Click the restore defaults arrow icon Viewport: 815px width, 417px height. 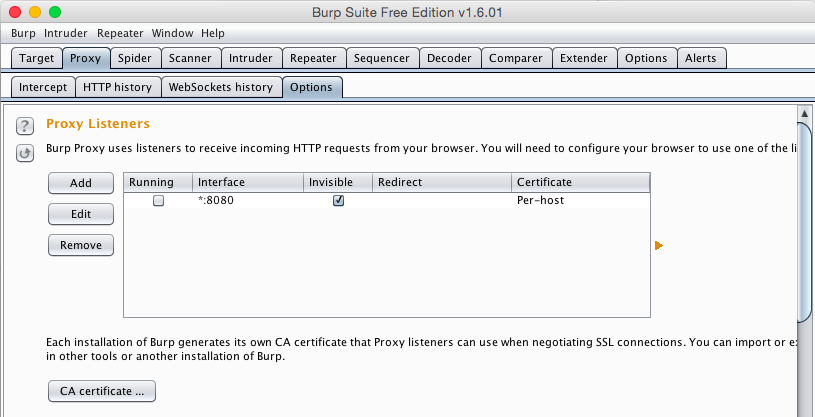pos(26,153)
